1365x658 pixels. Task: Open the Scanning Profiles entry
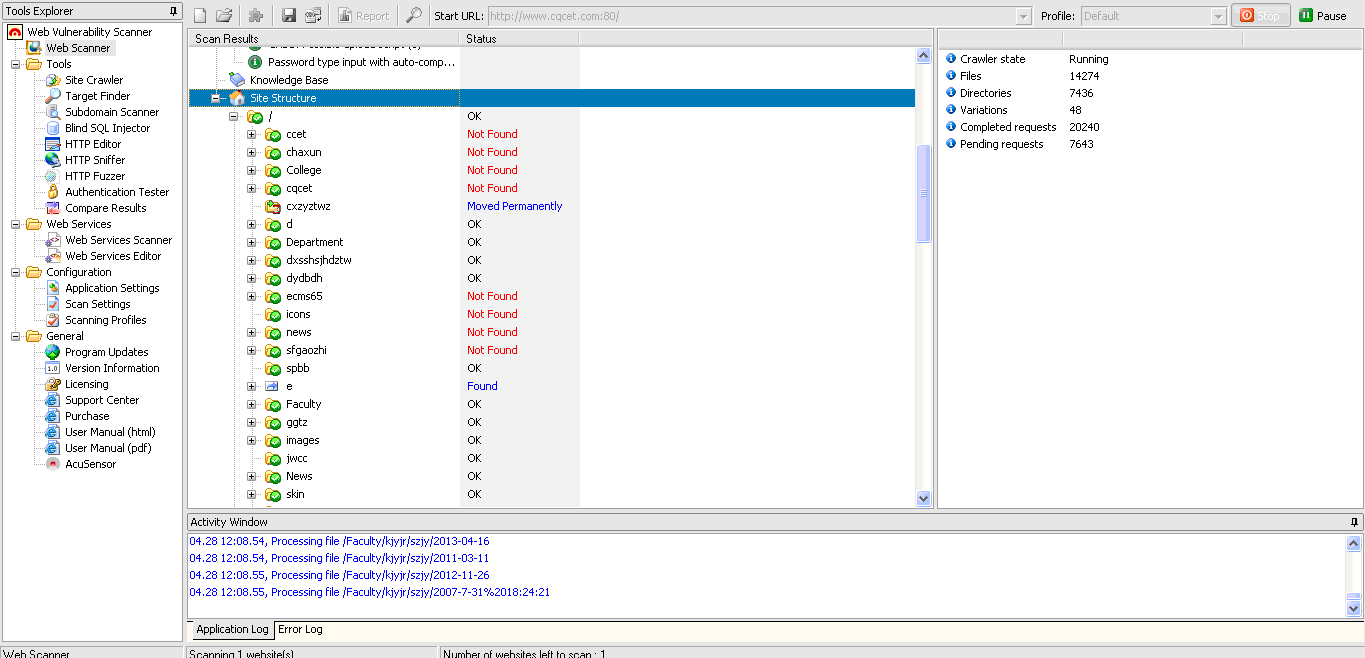pos(105,320)
